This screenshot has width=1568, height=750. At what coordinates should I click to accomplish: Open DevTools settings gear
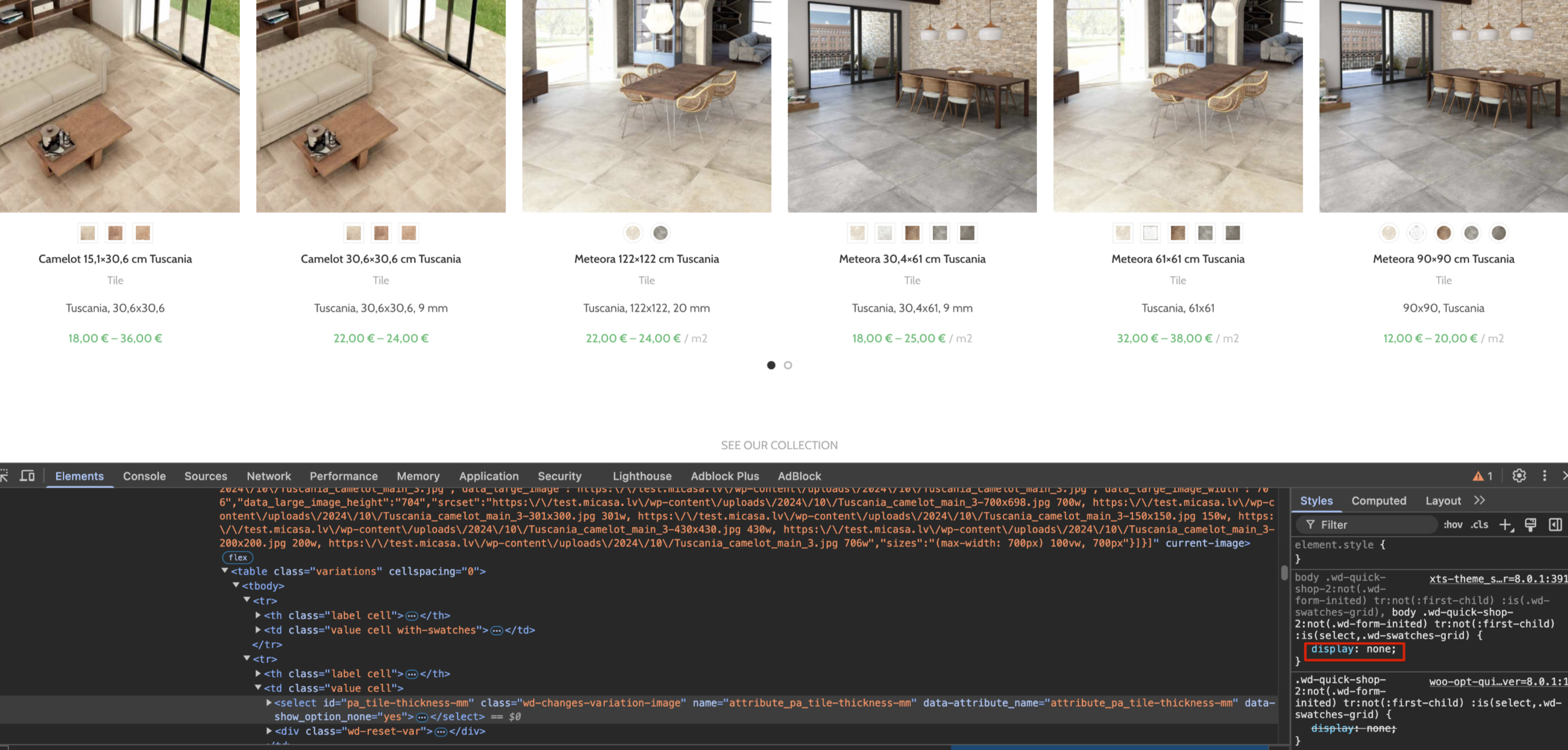[x=1519, y=476]
